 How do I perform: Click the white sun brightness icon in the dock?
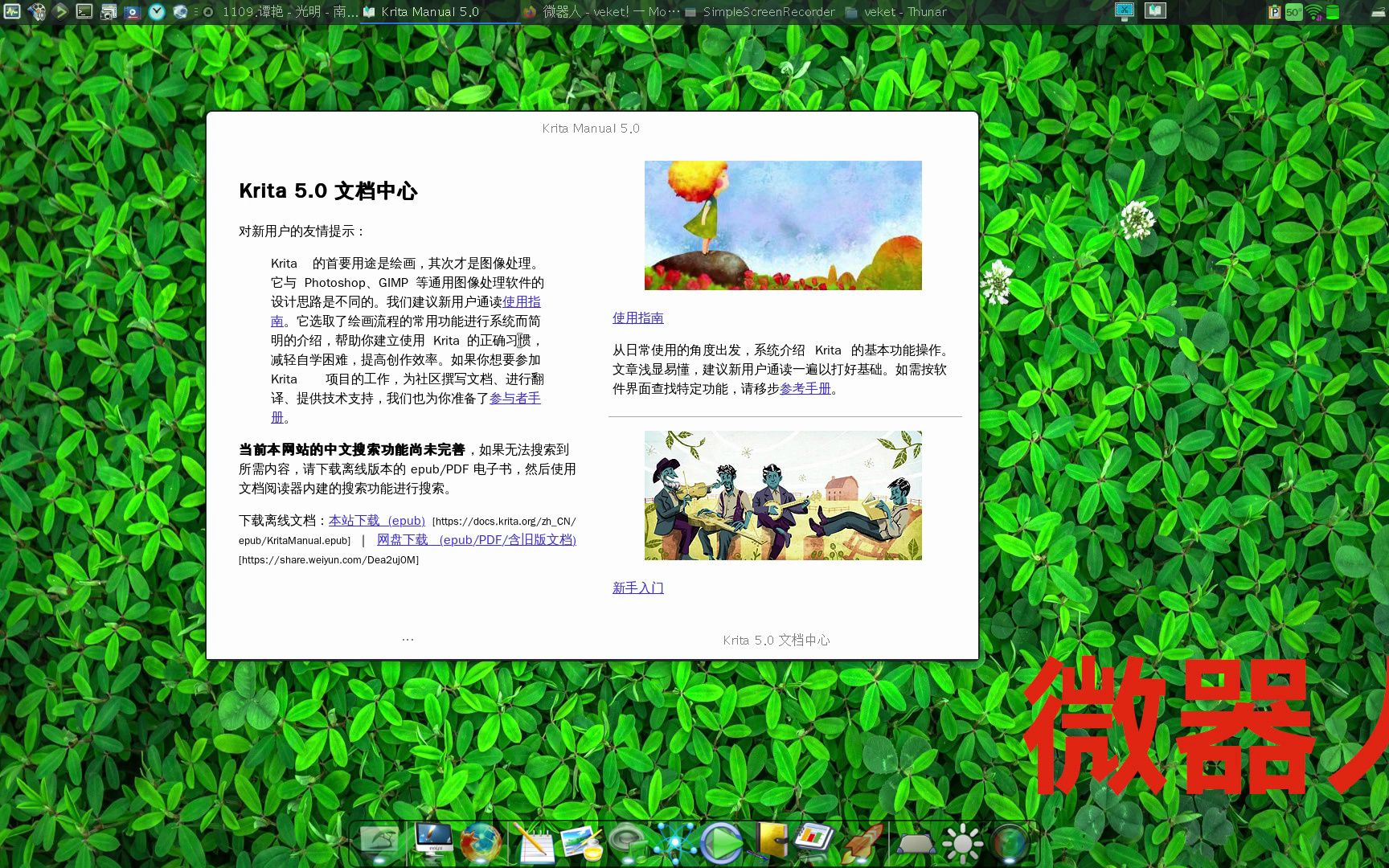click(x=962, y=844)
